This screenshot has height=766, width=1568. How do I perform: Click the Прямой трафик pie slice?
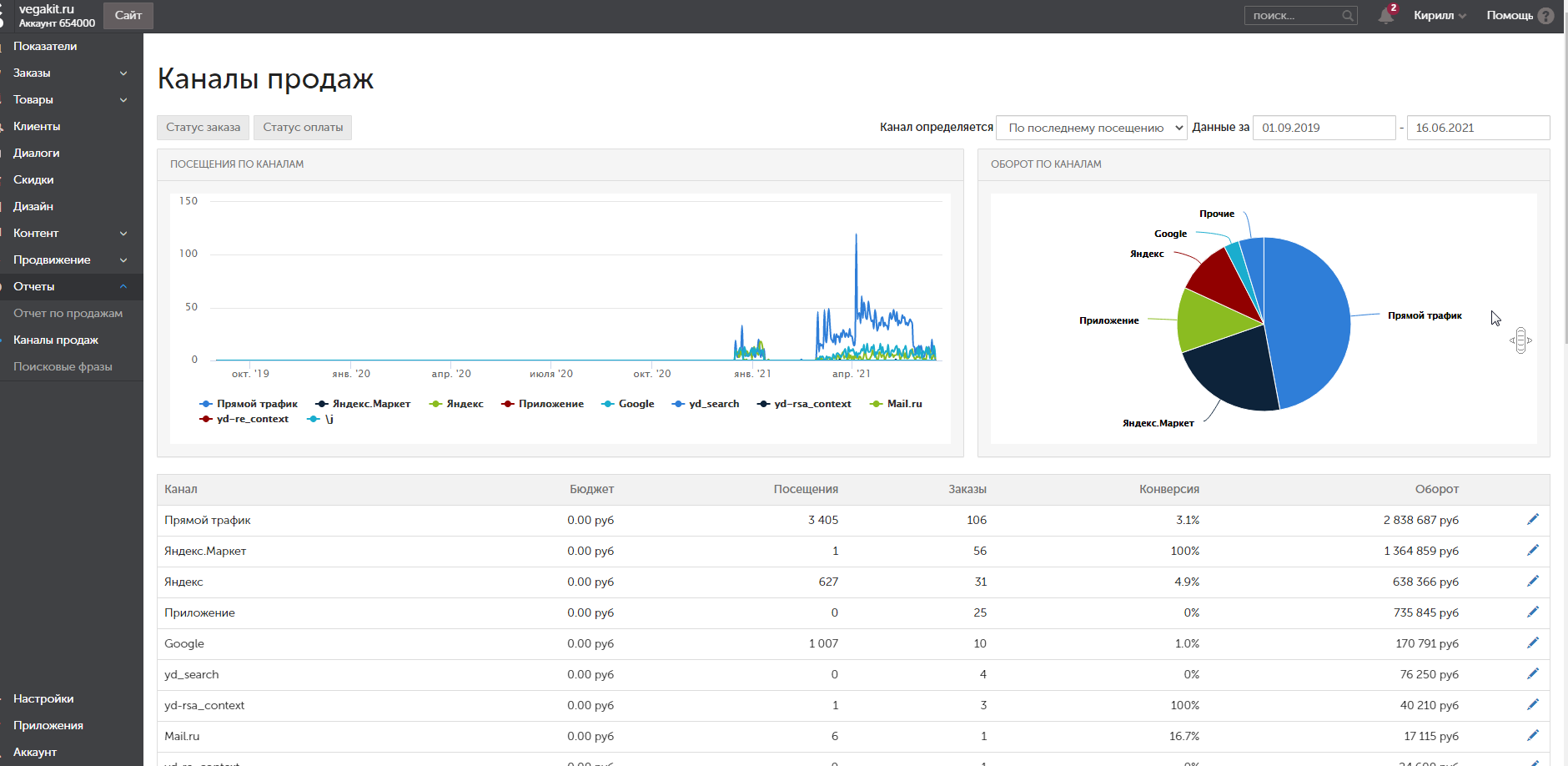1309,317
